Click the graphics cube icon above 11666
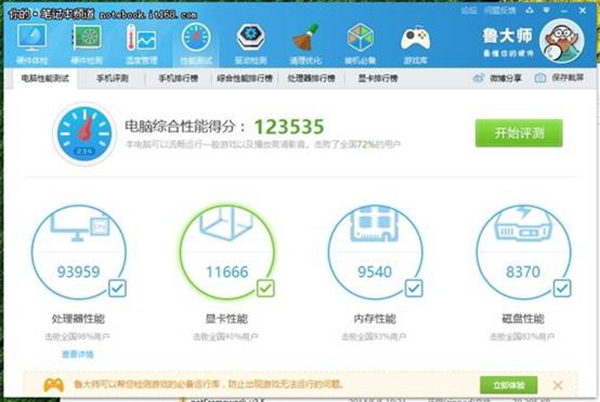600x402 pixels. 226,225
